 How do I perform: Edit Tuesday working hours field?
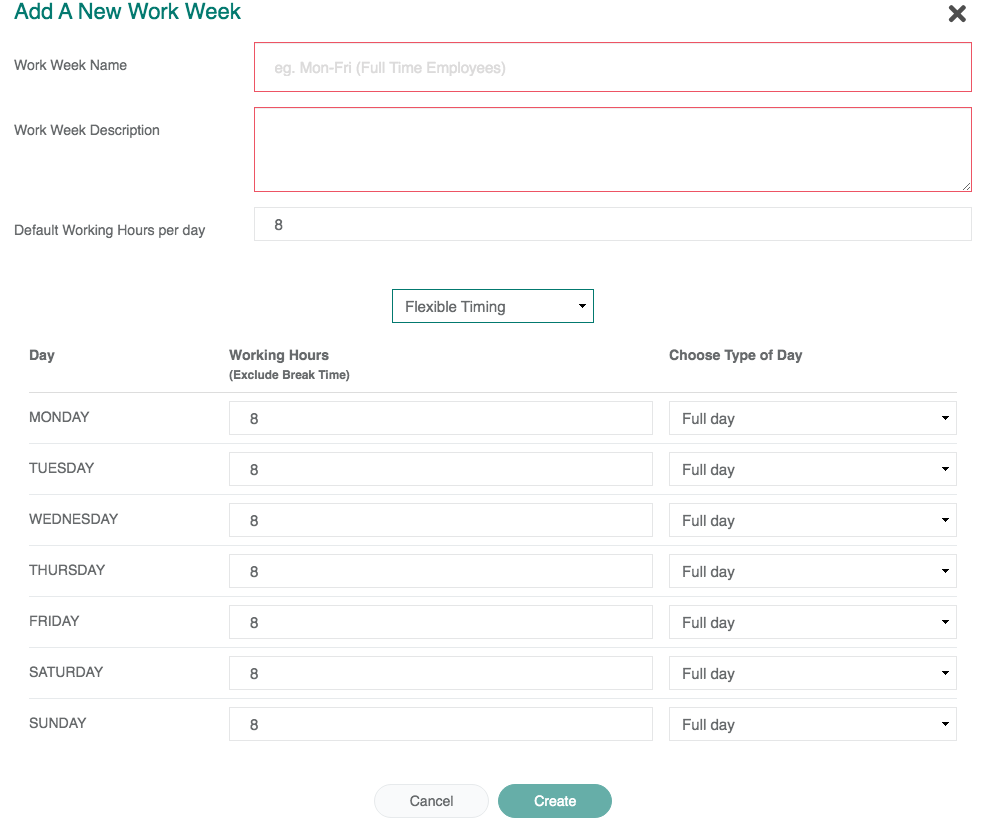tap(440, 469)
